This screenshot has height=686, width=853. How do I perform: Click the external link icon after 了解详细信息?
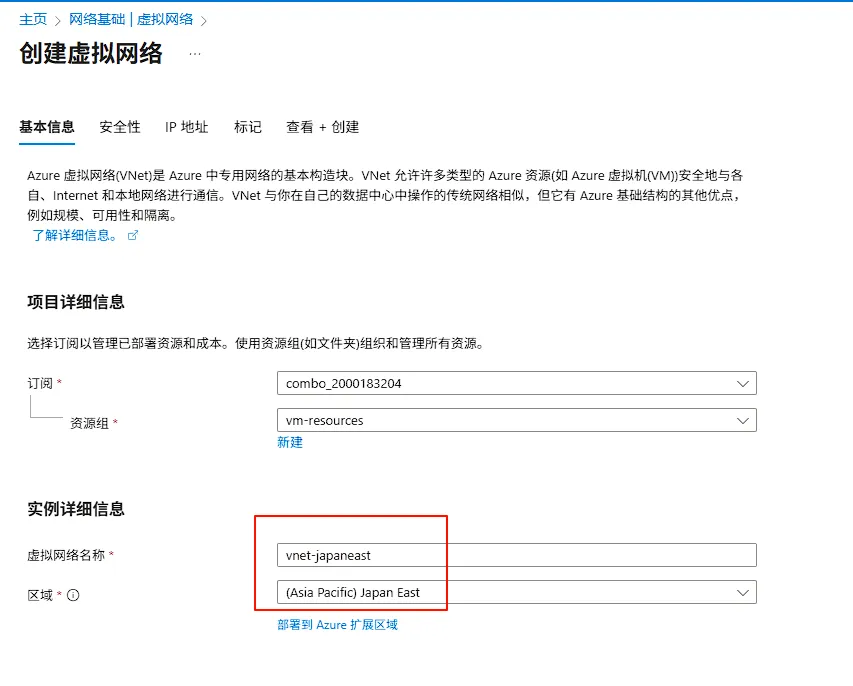[x=133, y=236]
